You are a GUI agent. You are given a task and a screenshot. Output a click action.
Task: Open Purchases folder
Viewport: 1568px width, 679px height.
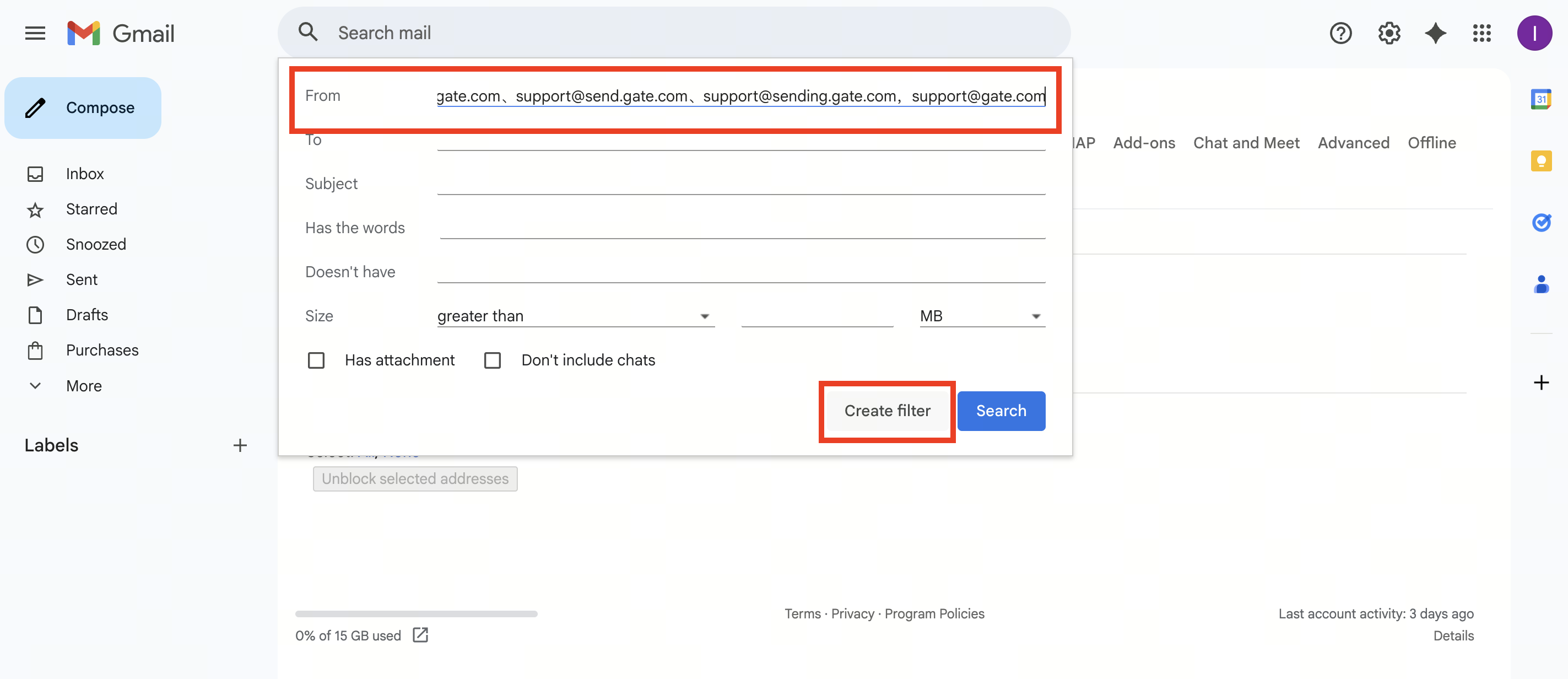point(102,351)
